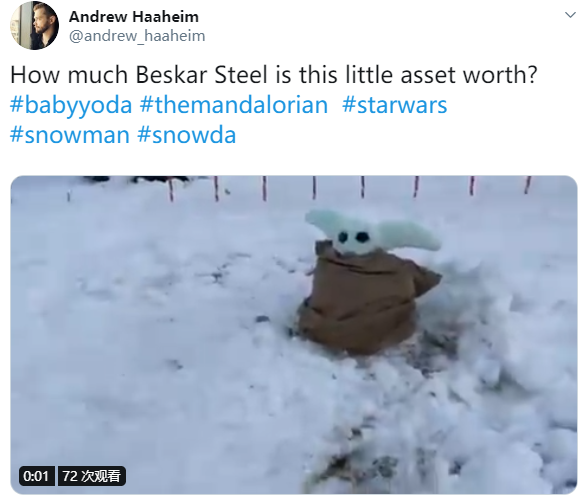
Task: Open the #starwars hashtag
Action: pyautogui.click(x=394, y=105)
